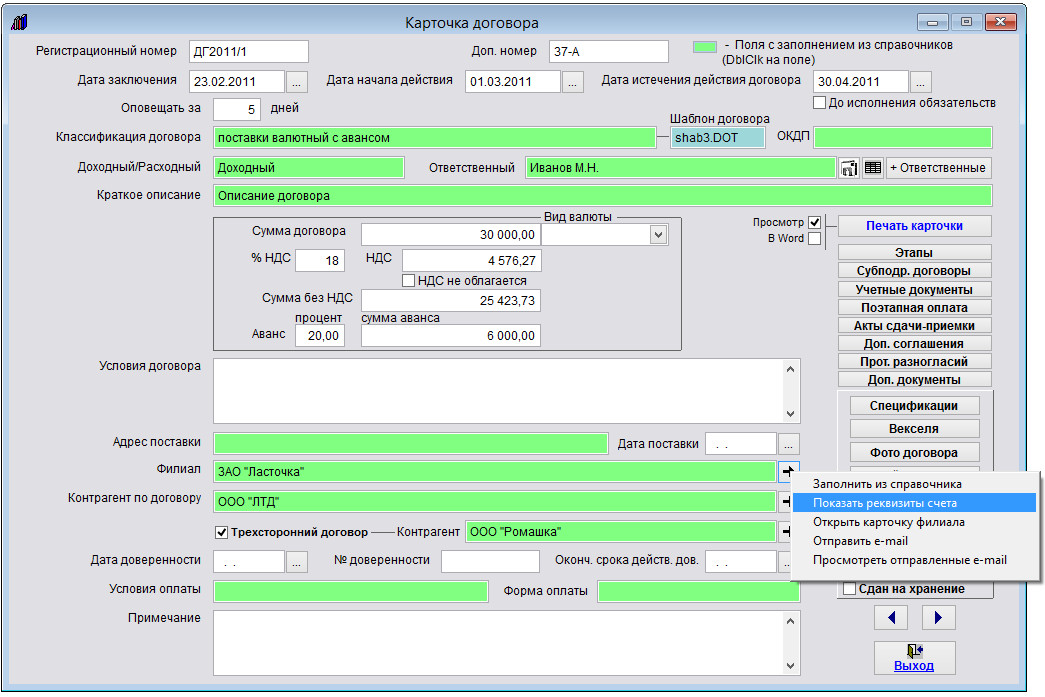1045x697 pixels.
Task: Enable До исполнения обязательств checkbox
Action: pos(820,103)
